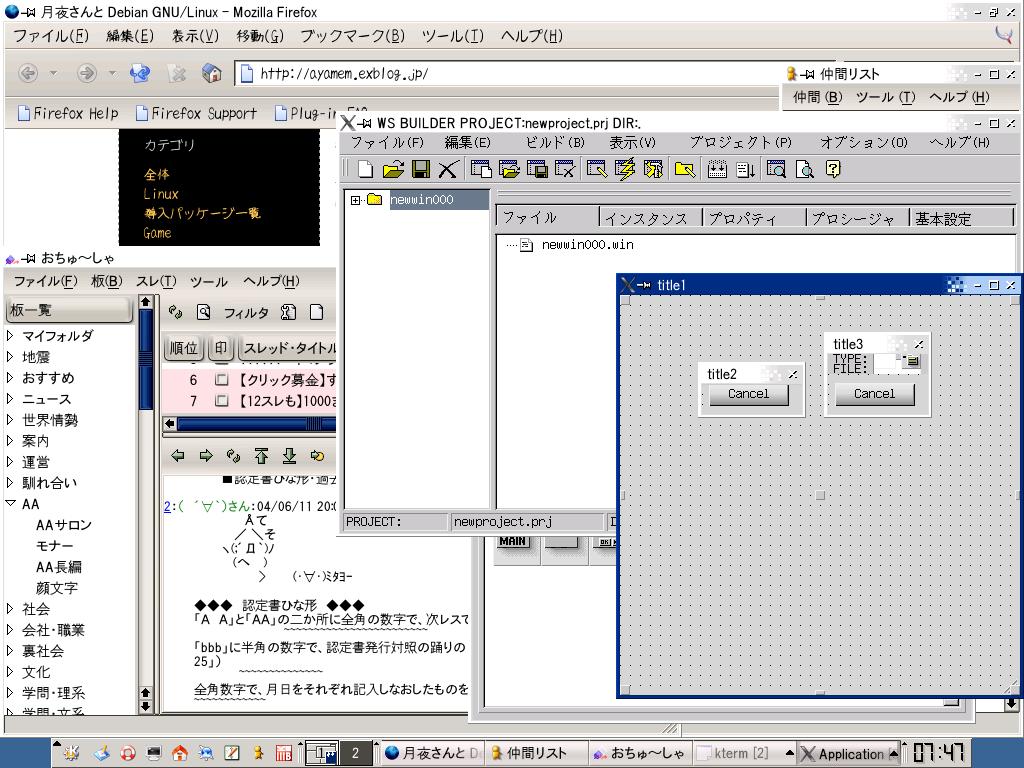Open ビルド(B) menu in WS Builder
This screenshot has height=768, width=1024.
[555, 142]
